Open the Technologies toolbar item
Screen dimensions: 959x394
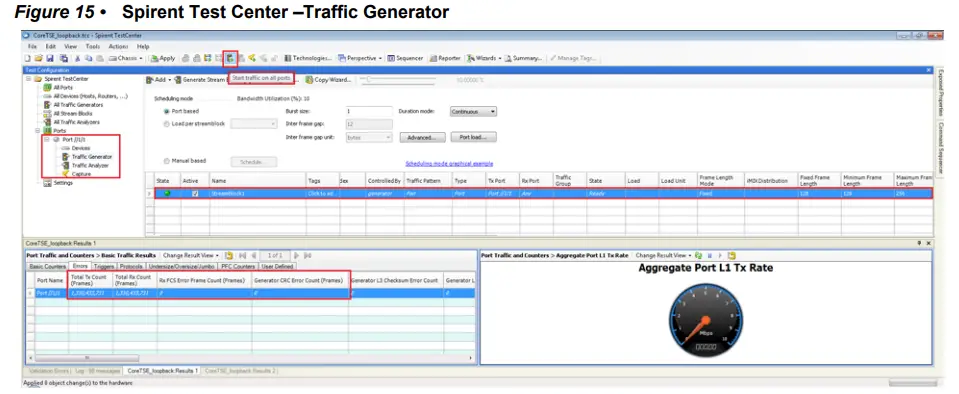point(308,58)
